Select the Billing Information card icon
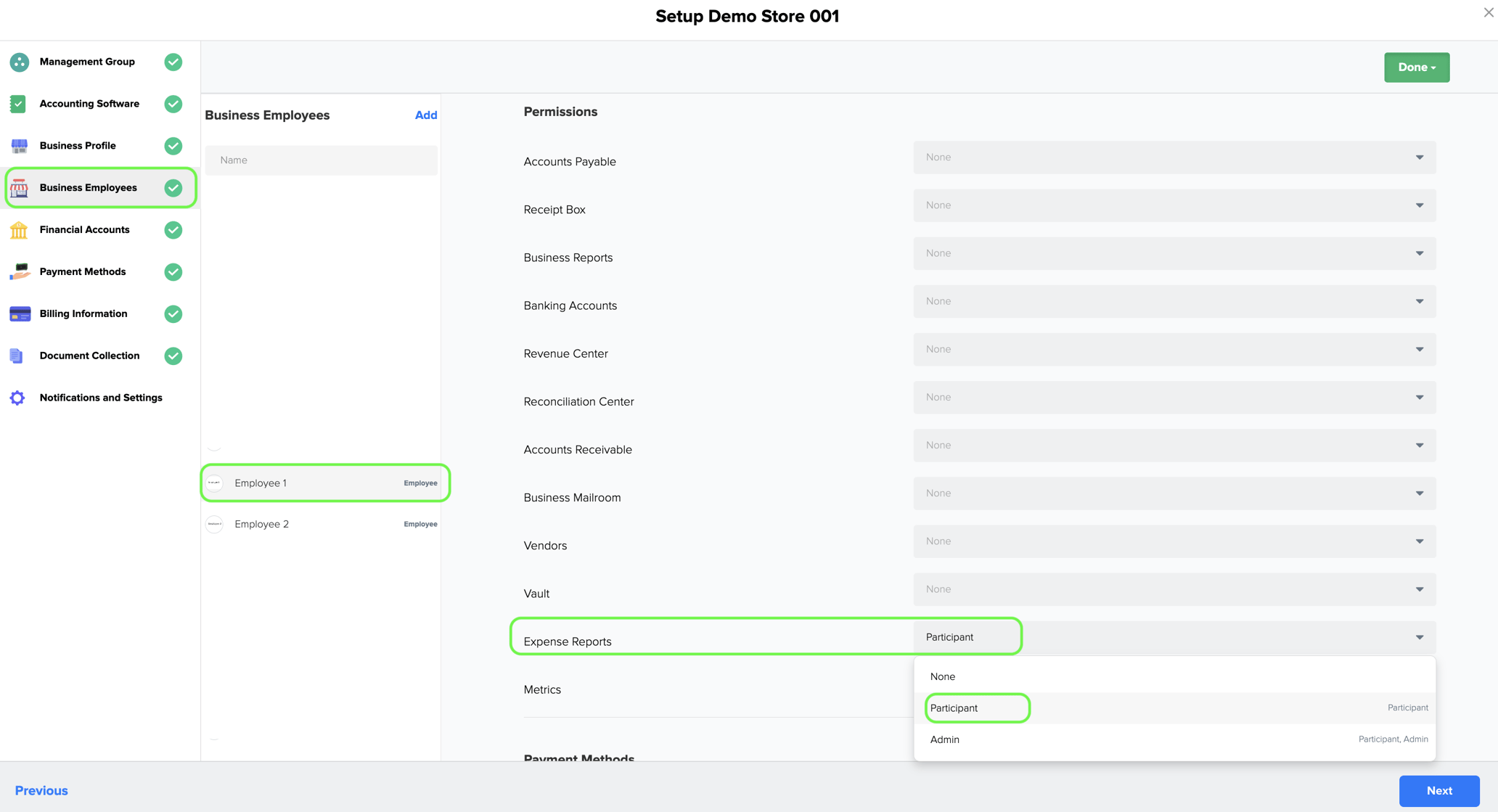Image resolution: width=1498 pixels, height=812 pixels. [18, 313]
